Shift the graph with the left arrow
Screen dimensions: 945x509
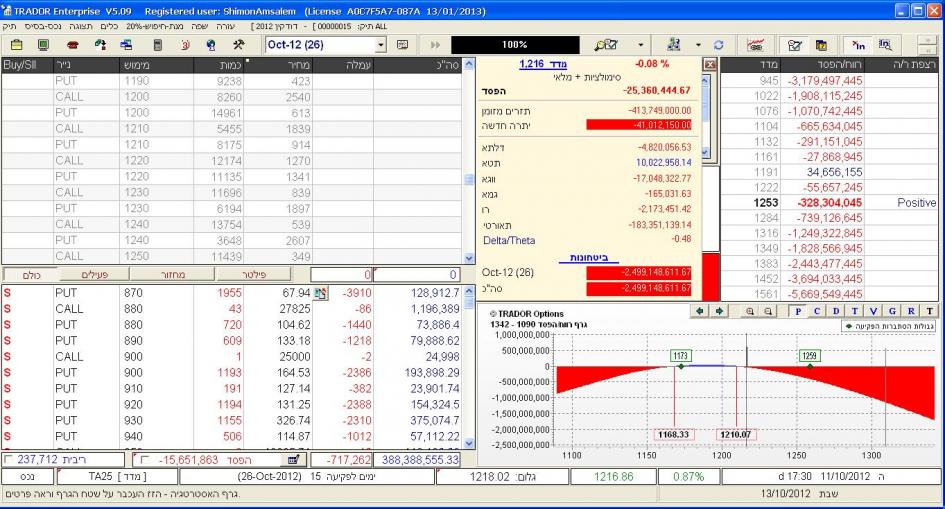pos(701,312)
